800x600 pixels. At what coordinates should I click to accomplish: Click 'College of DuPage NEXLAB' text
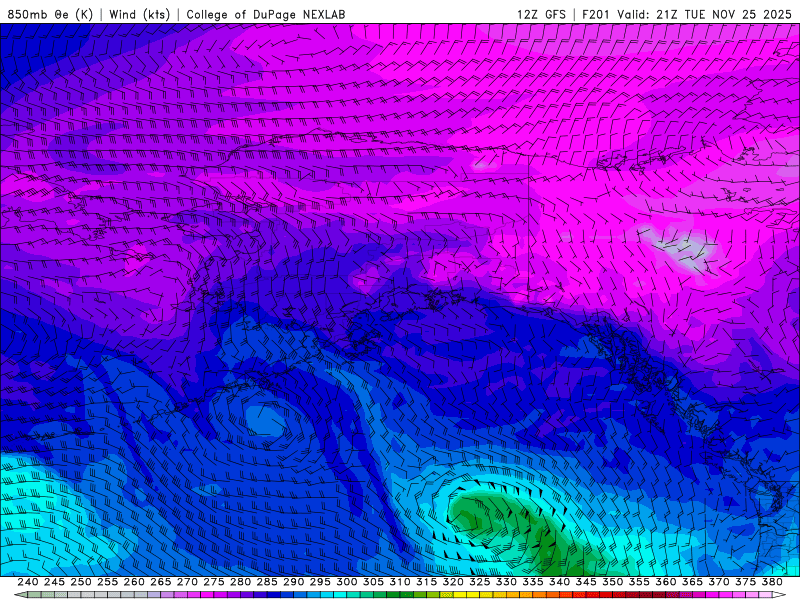266,14
